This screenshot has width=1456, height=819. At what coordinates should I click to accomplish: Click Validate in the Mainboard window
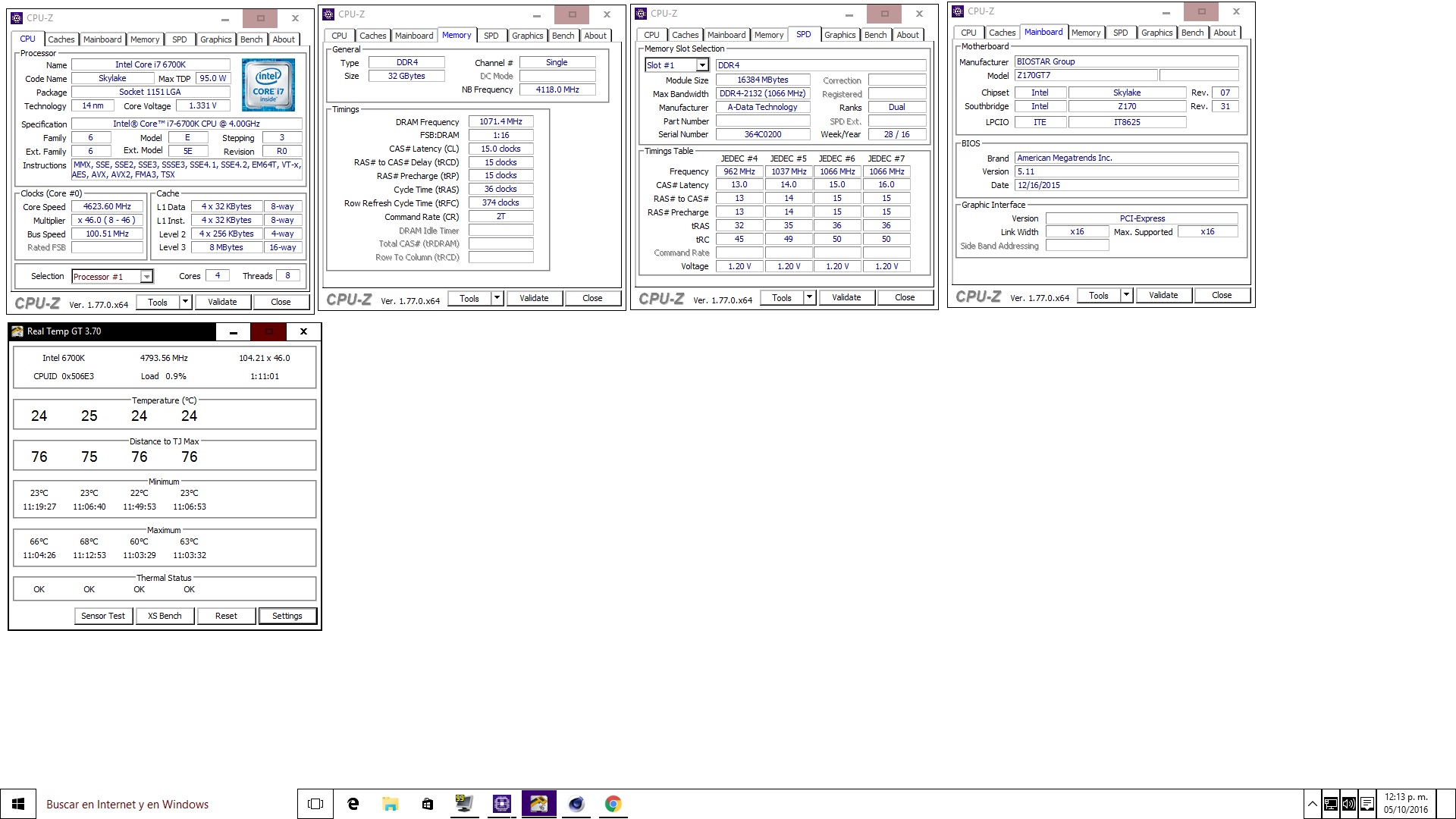[1163, 295]
